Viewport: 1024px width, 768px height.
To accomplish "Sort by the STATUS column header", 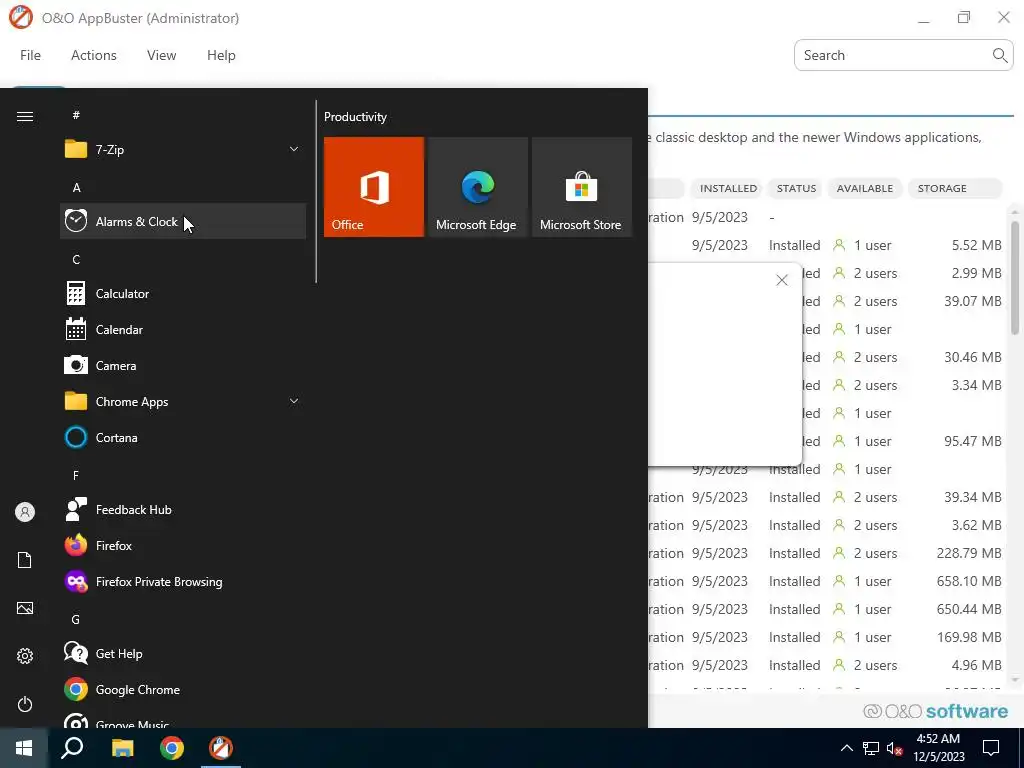I will 796,188.
